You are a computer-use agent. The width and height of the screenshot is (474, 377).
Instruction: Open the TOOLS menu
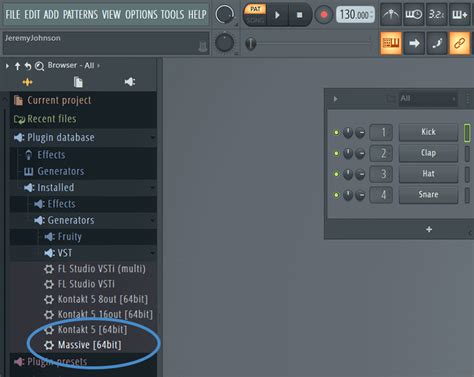[x=172, y=14]
